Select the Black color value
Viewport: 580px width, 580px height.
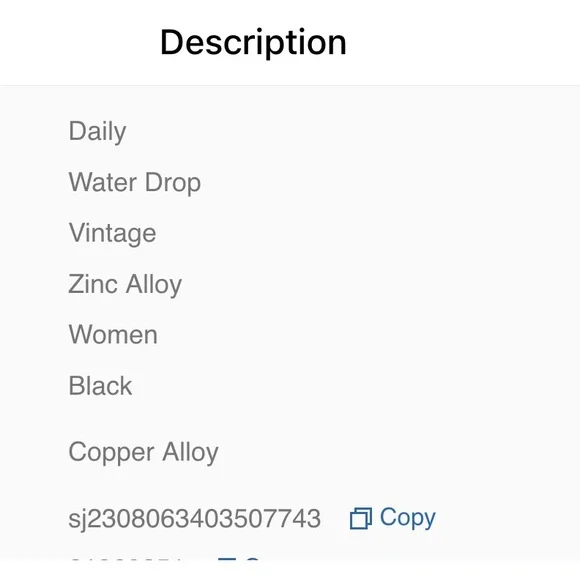click(100, 386)
